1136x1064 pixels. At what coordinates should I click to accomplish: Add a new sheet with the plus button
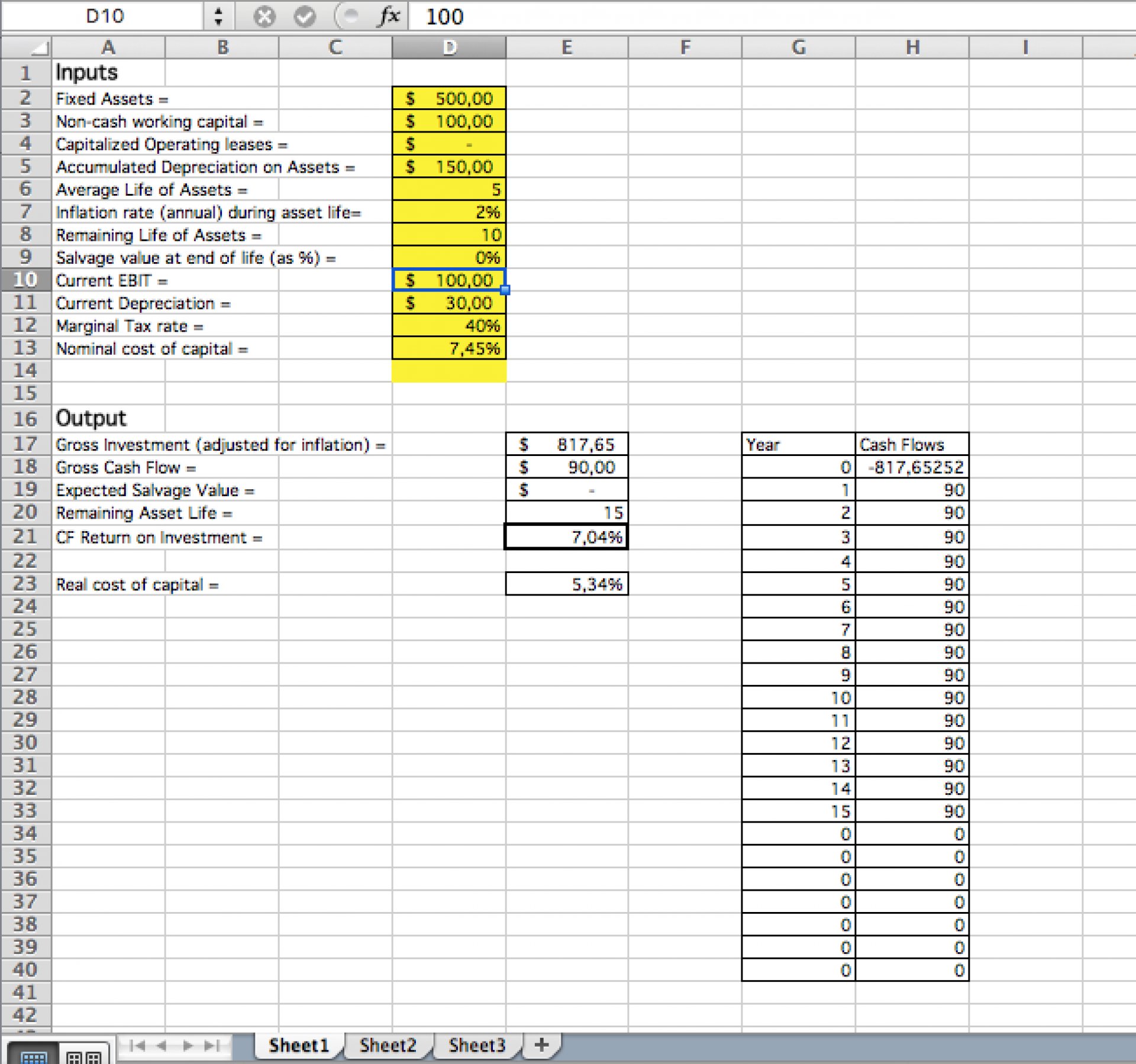click(541, 1045)
